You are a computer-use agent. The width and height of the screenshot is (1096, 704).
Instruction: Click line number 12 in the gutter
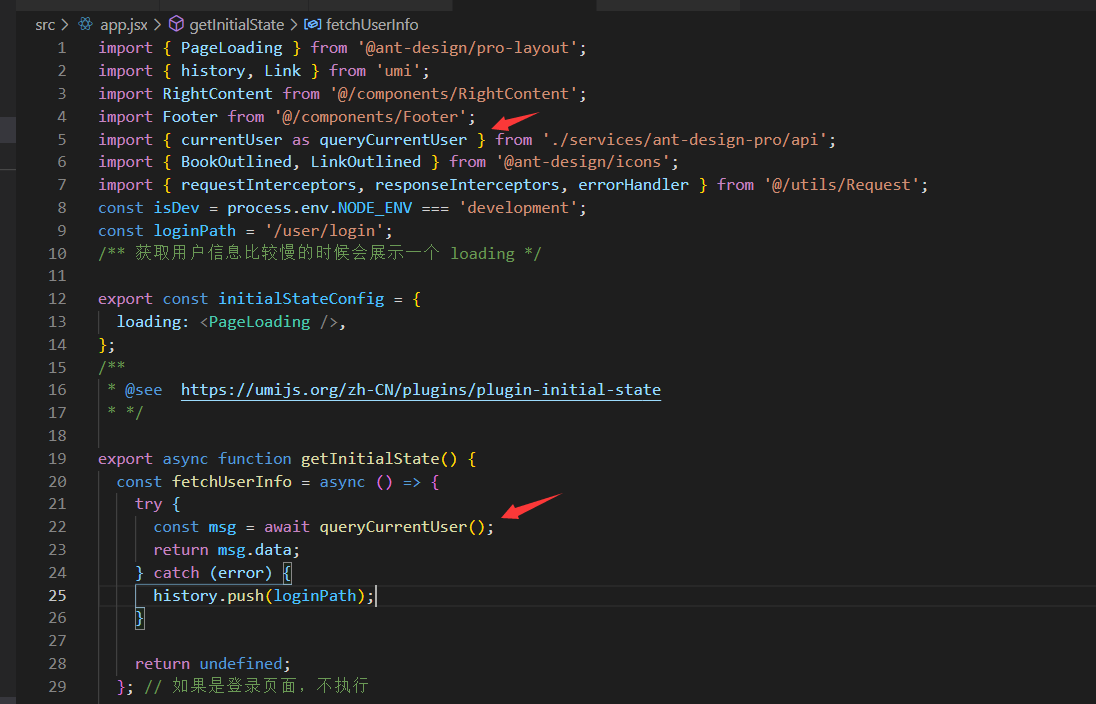pyautogui.click(x=57, y=299)
